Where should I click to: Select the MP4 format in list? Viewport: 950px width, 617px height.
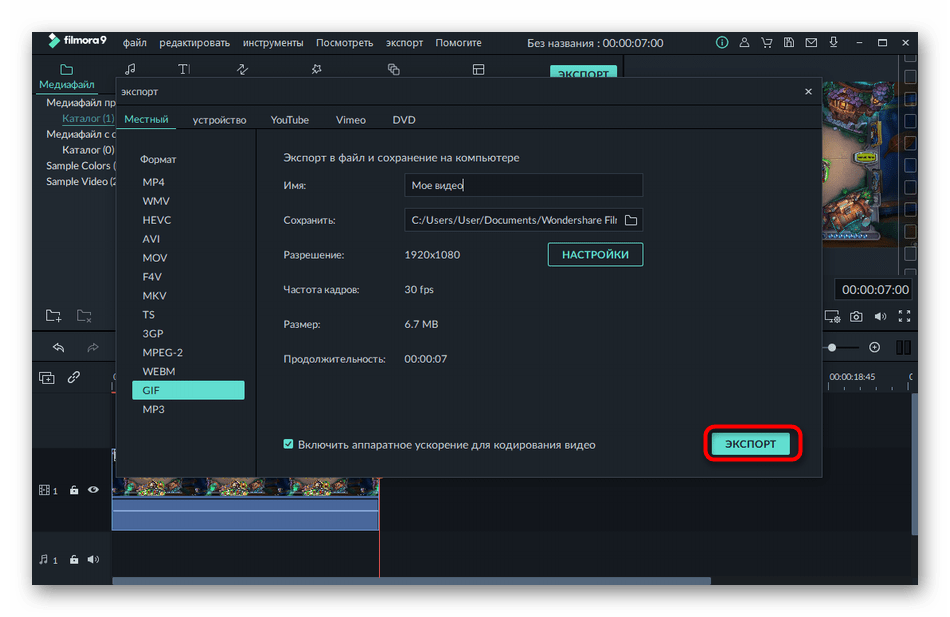[153, 182]
